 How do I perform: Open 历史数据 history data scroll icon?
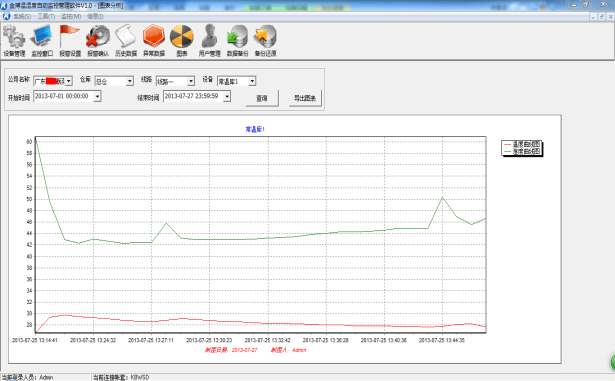point(126,41)
